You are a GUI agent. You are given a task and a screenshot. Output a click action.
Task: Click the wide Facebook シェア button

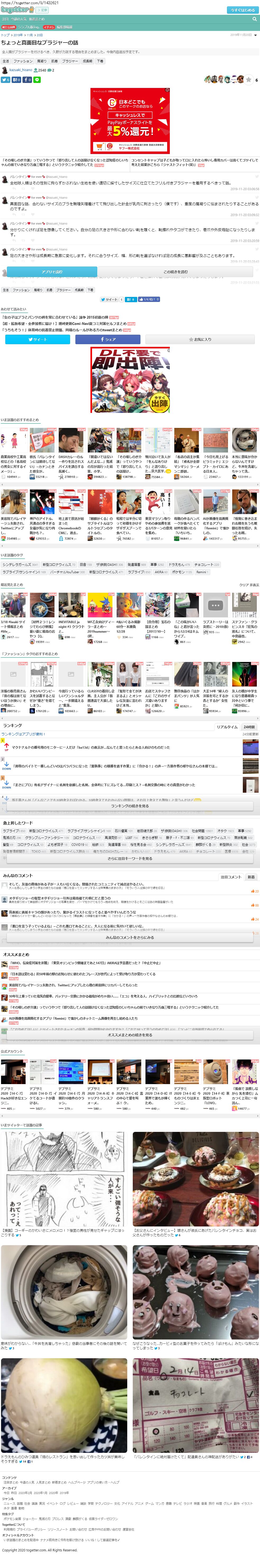108,339
